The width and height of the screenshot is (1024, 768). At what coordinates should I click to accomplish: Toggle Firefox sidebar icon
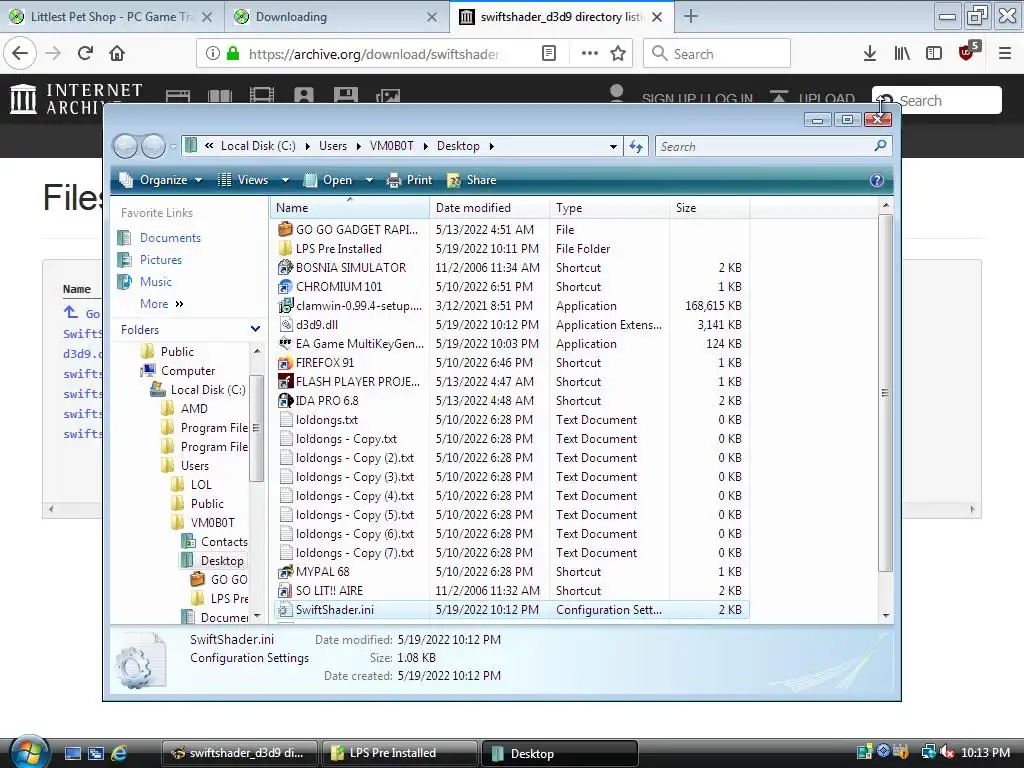(x=934, y=54)
